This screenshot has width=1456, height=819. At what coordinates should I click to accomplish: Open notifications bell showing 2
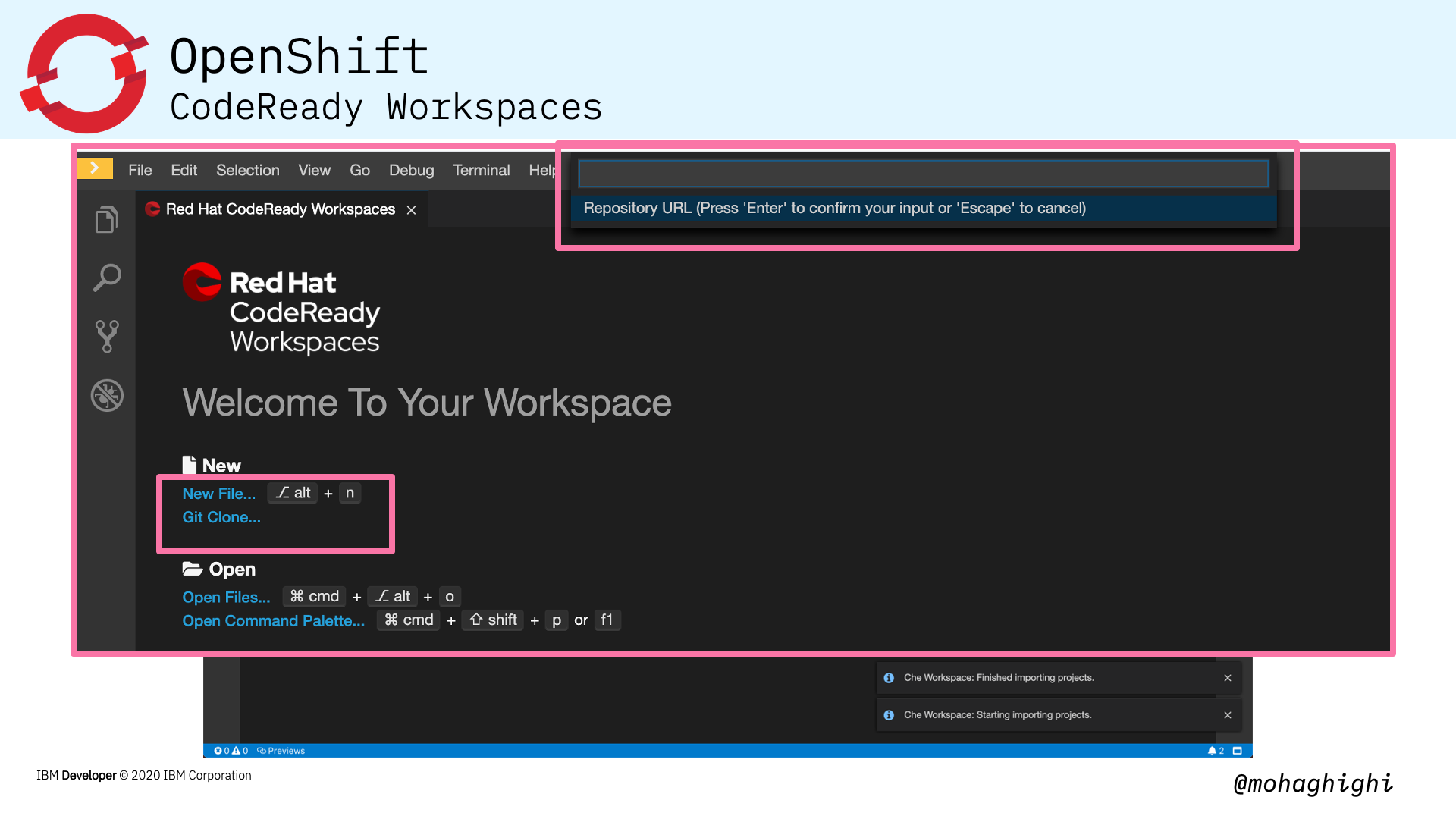1216,751
